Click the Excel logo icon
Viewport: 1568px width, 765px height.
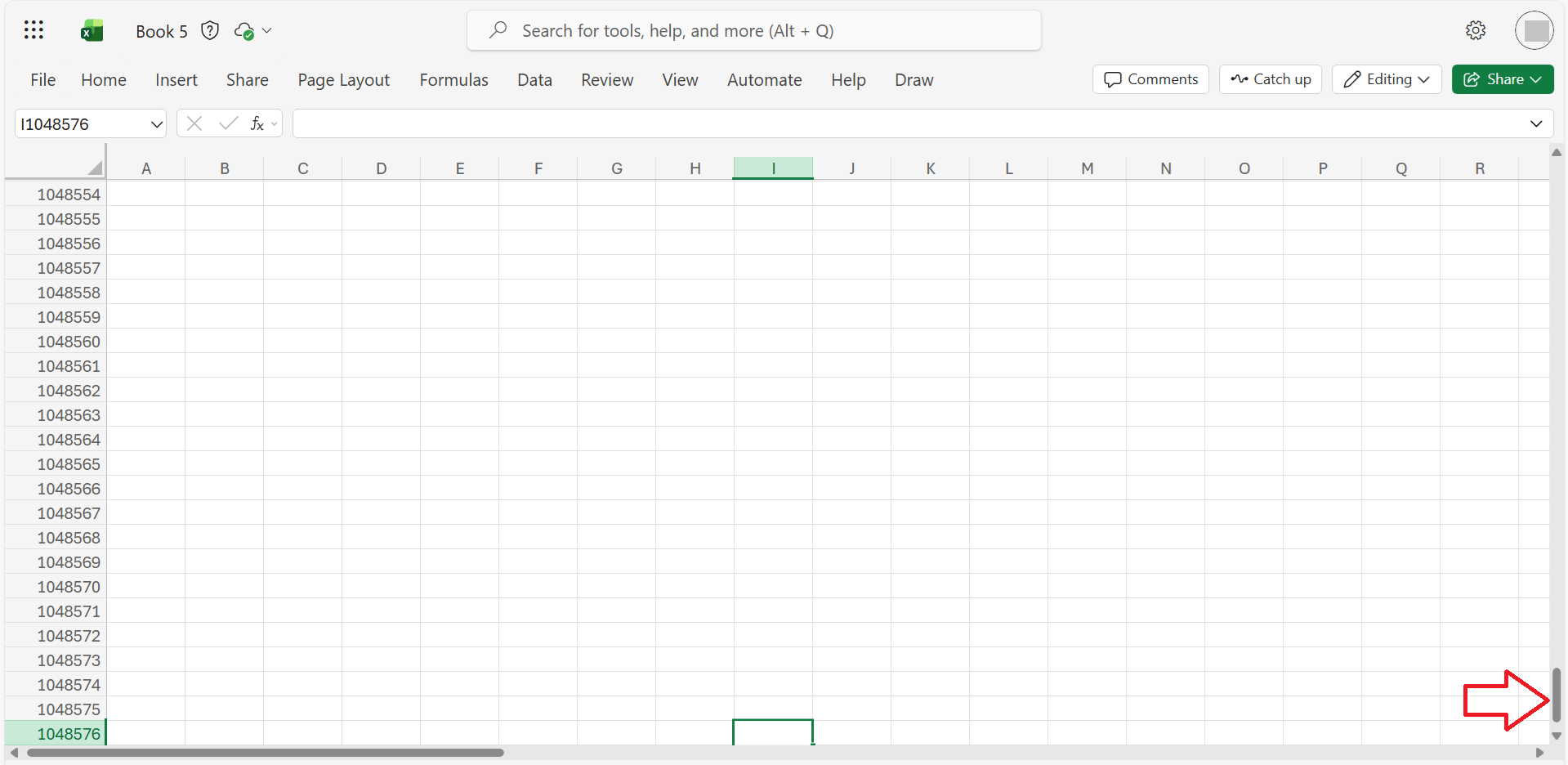[92, 31]
